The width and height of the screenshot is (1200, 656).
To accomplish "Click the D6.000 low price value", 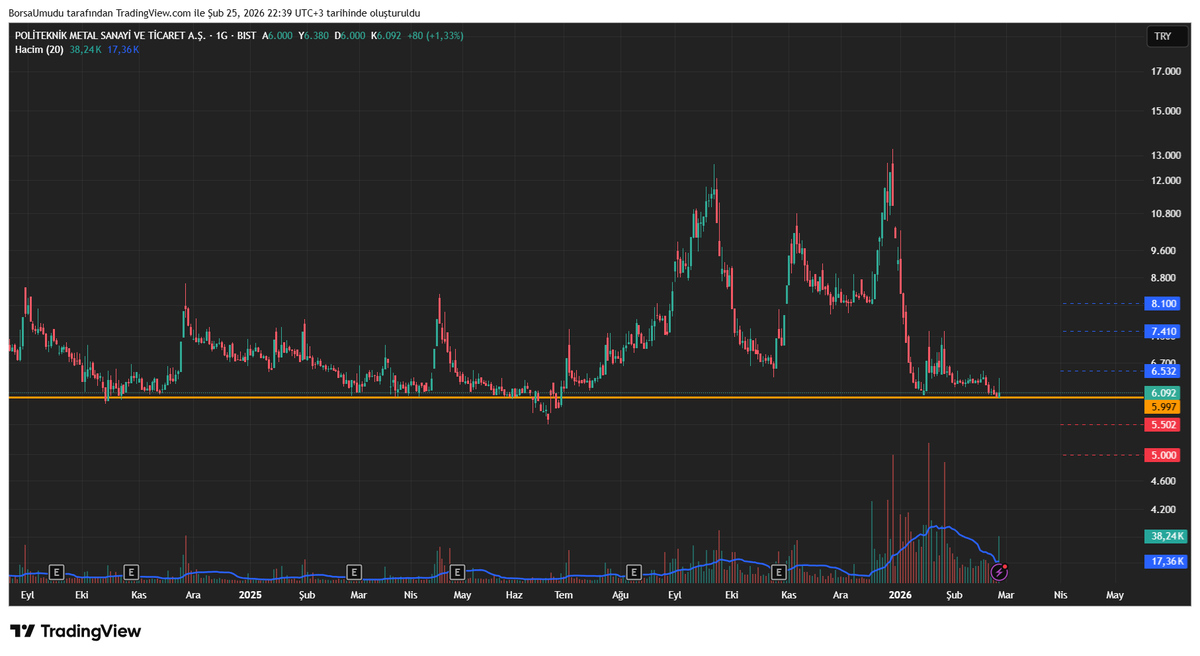I will [350, 36].
